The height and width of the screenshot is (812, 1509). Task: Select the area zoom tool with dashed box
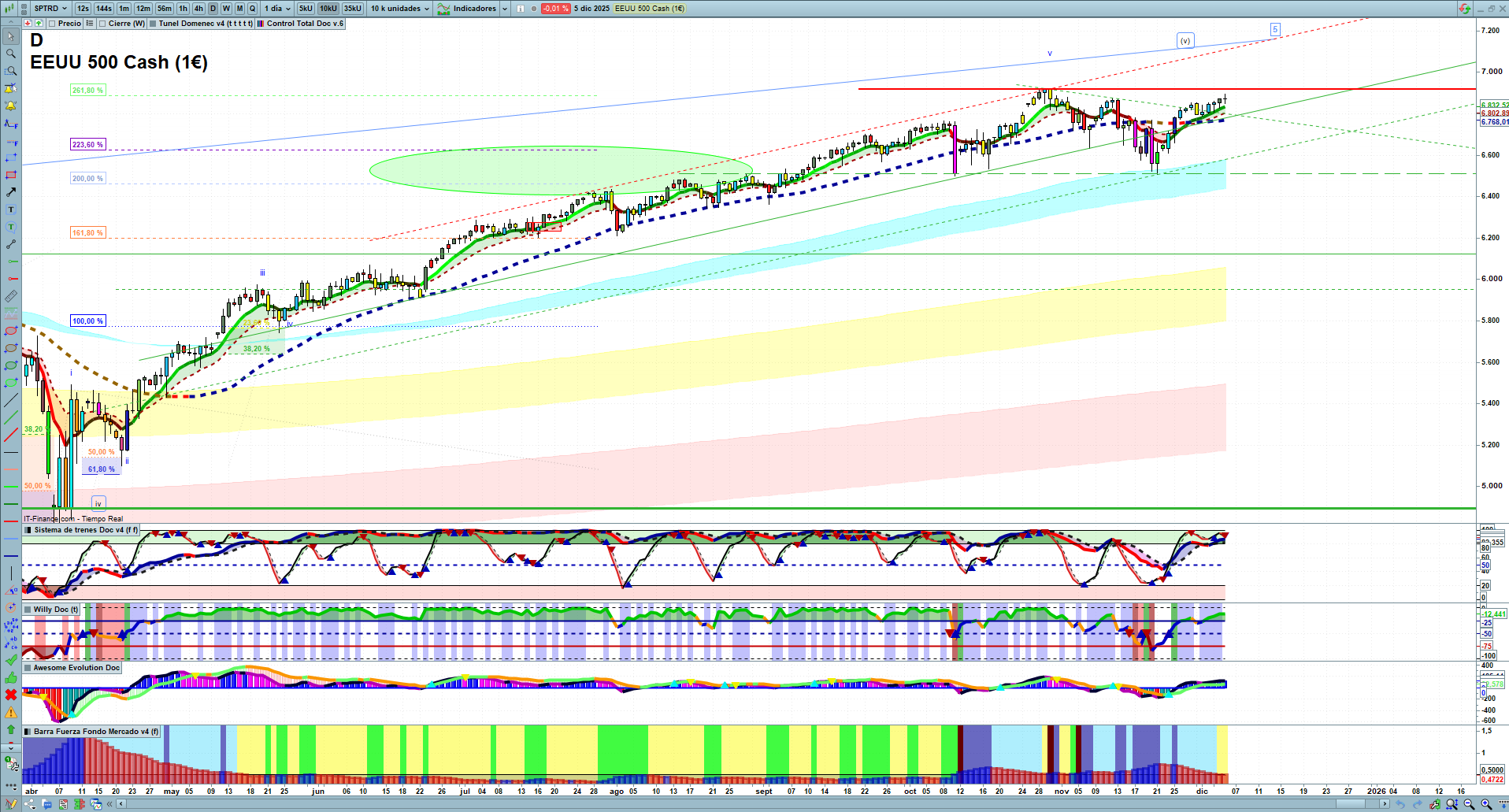coord(11,71)
